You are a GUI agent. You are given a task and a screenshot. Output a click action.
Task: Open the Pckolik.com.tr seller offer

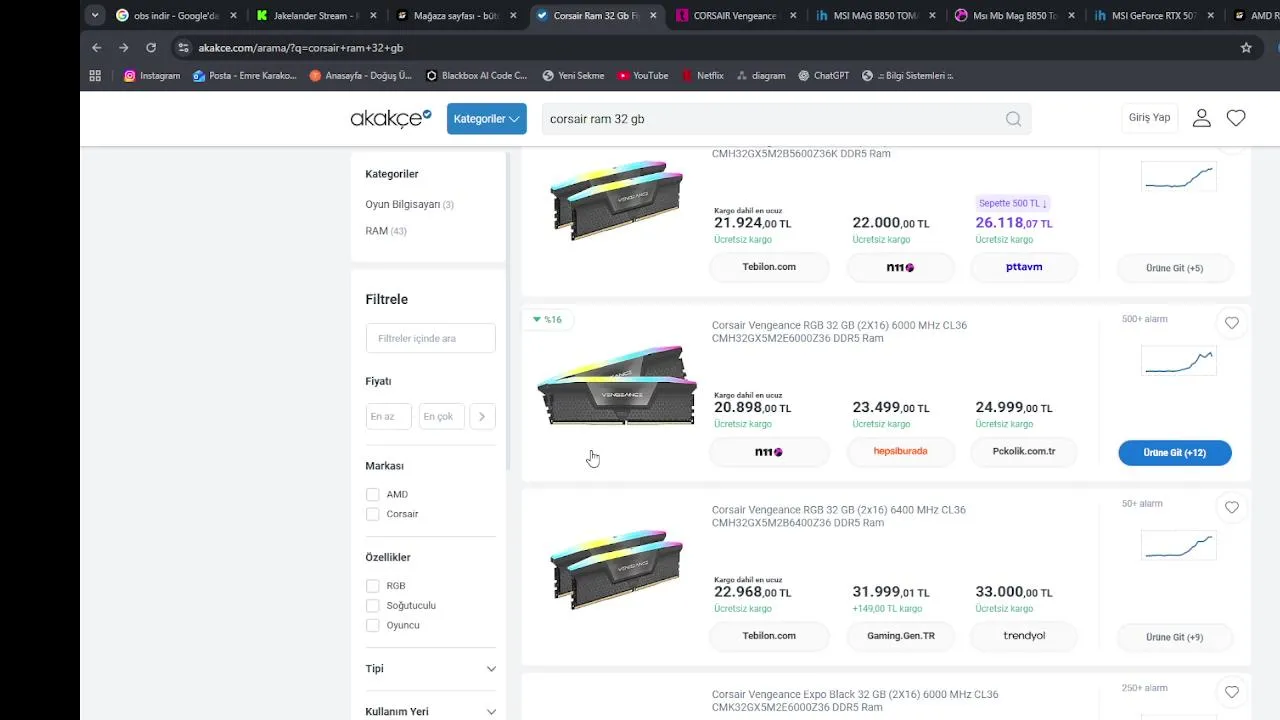[1024, 451]
